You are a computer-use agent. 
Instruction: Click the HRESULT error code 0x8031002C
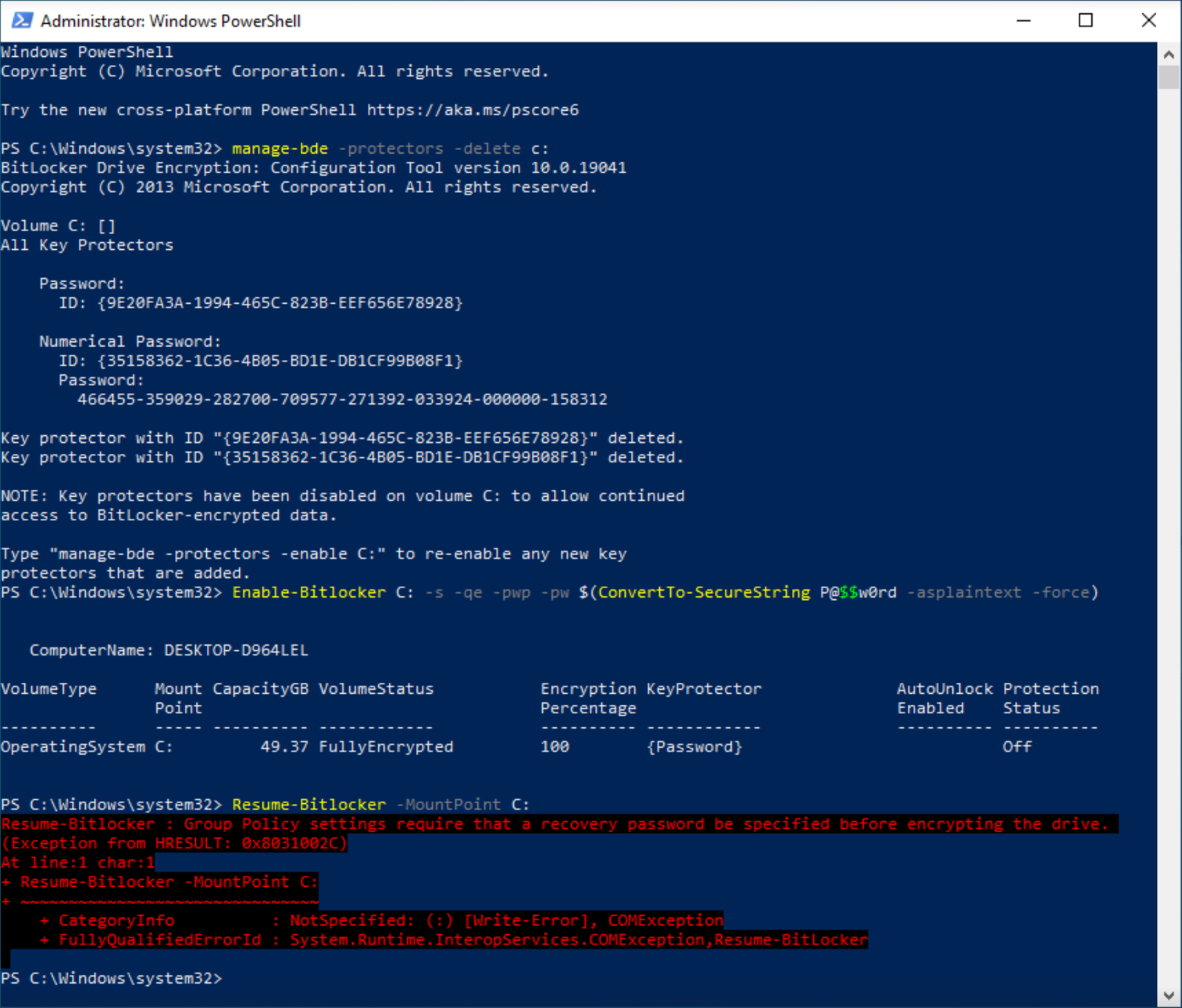click(293, 843)
